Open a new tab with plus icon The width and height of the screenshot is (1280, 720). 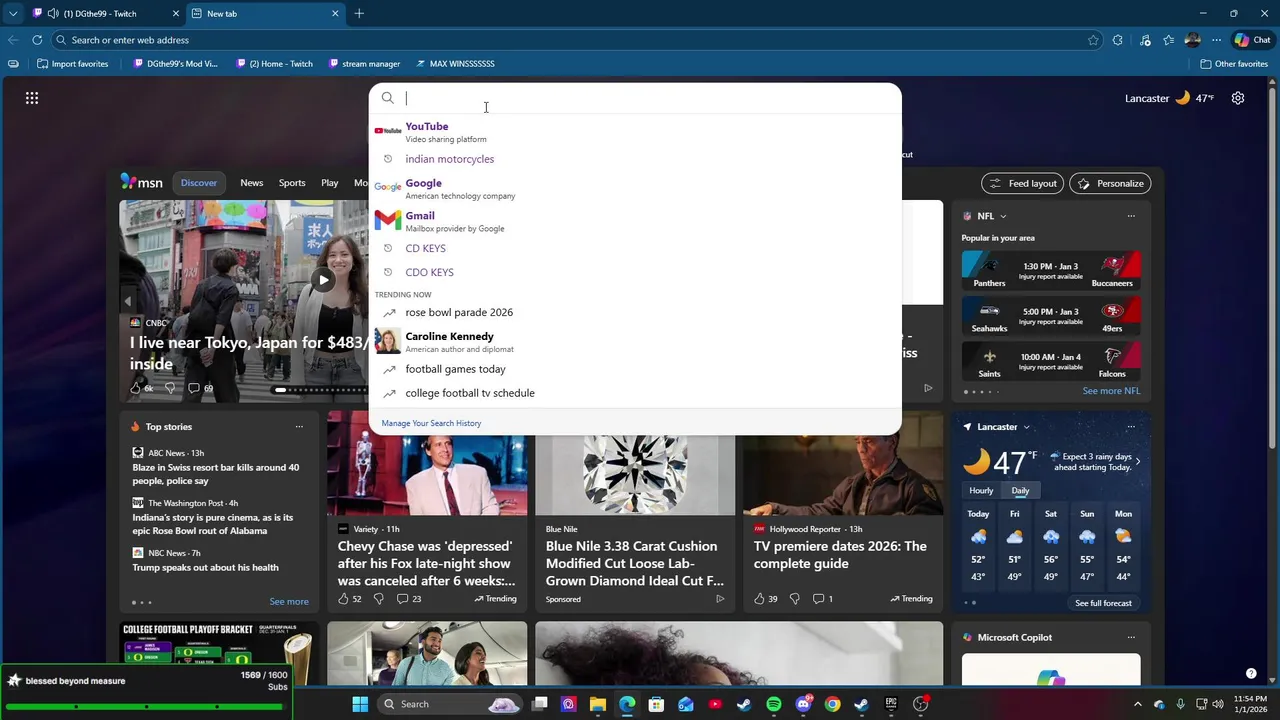pyautogui.click(x=359, y=13)
